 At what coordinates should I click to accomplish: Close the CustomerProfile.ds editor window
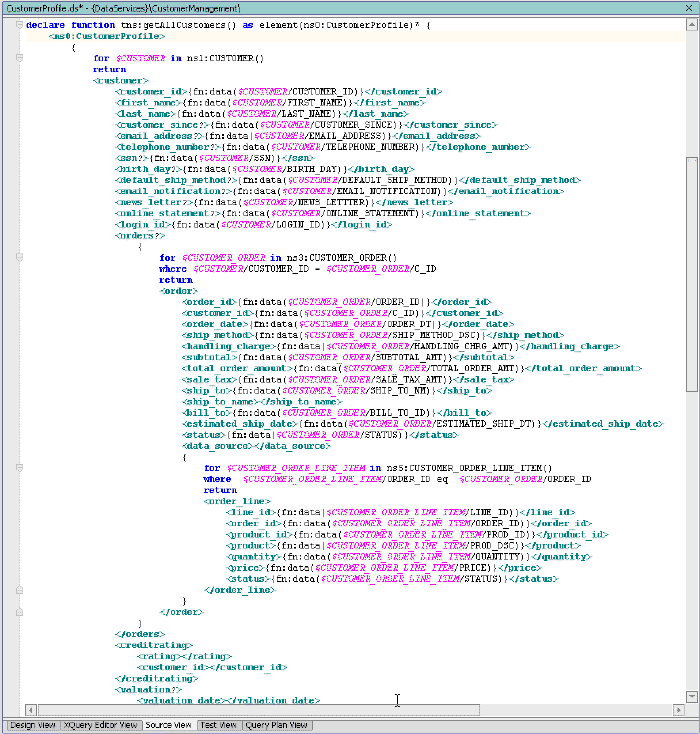point(689,8)
